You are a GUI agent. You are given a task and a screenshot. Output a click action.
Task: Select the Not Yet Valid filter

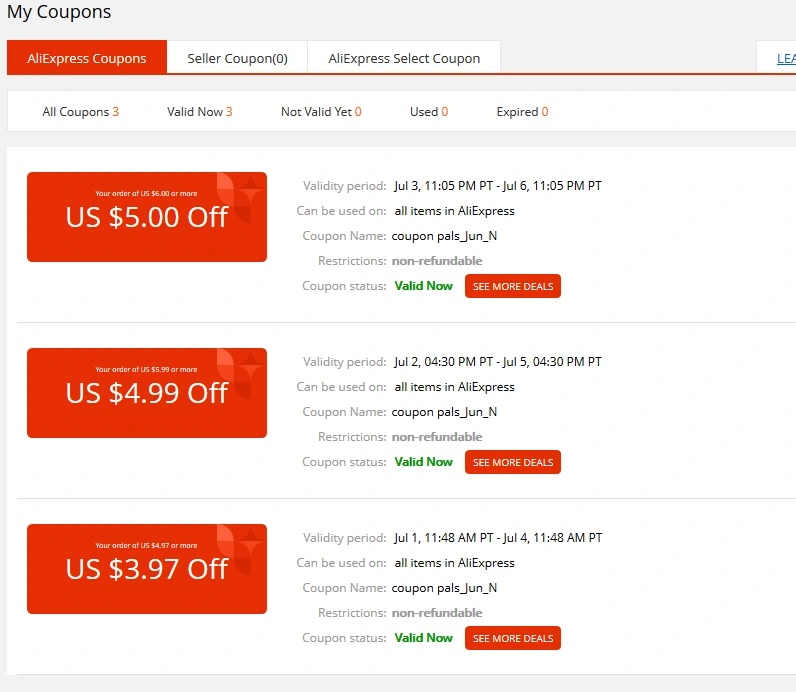coord(321,112)
